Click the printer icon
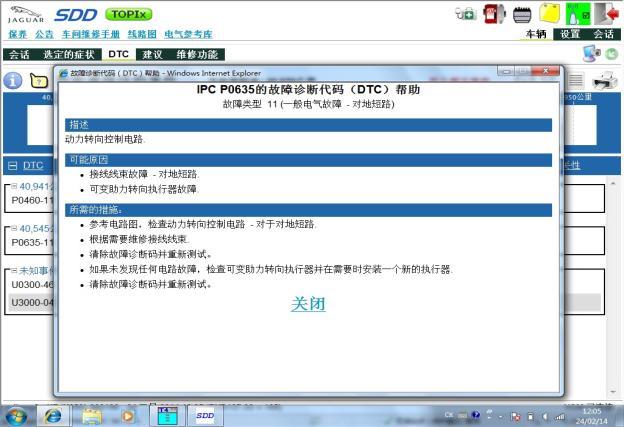The width and height of the screenshot is (624, 427). click(x=605, y=81)
